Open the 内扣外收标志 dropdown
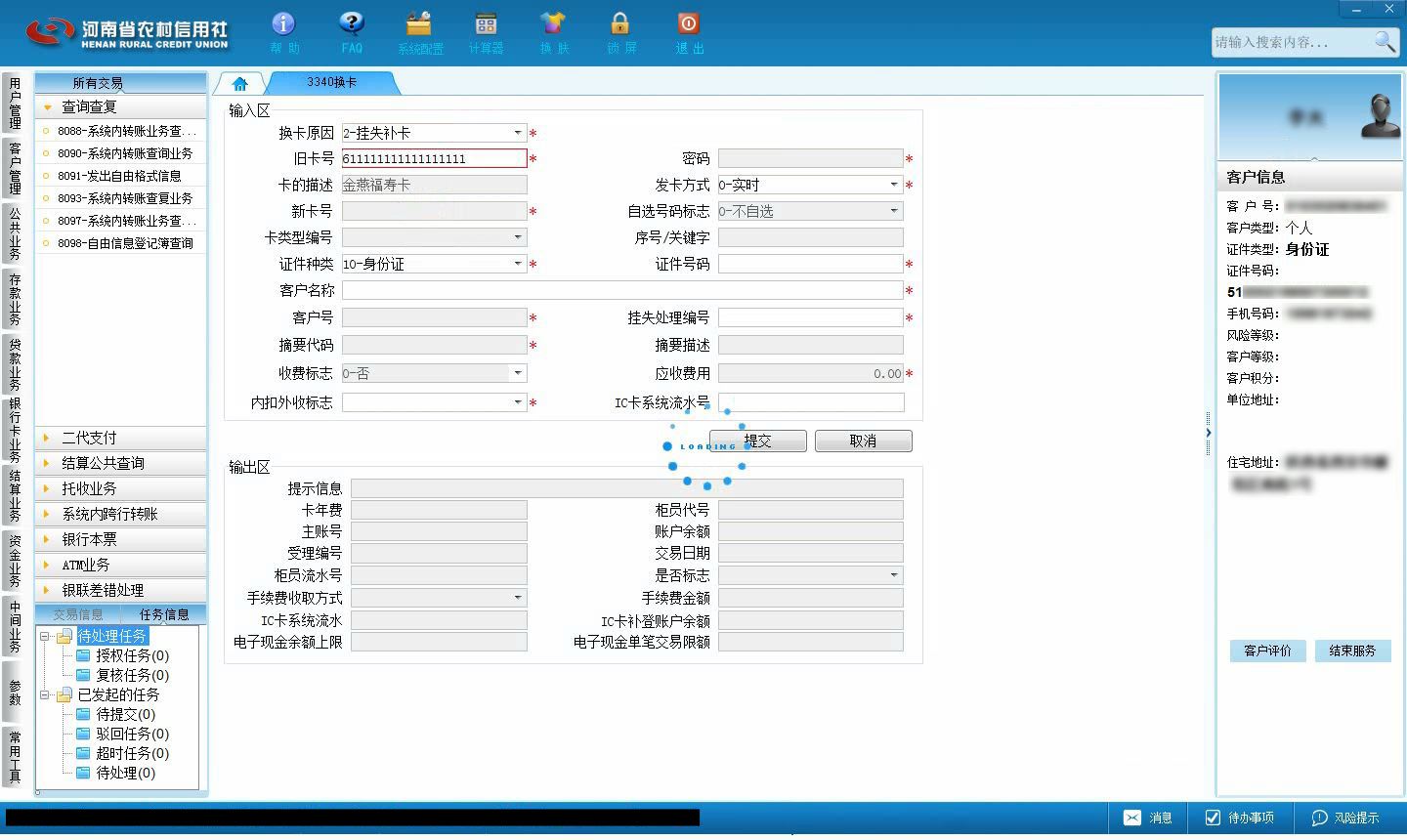 coord(518,402)
